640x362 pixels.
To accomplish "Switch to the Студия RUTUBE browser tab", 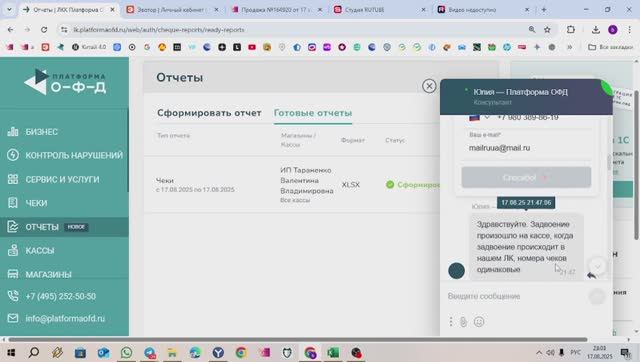I will pos(380,9).
